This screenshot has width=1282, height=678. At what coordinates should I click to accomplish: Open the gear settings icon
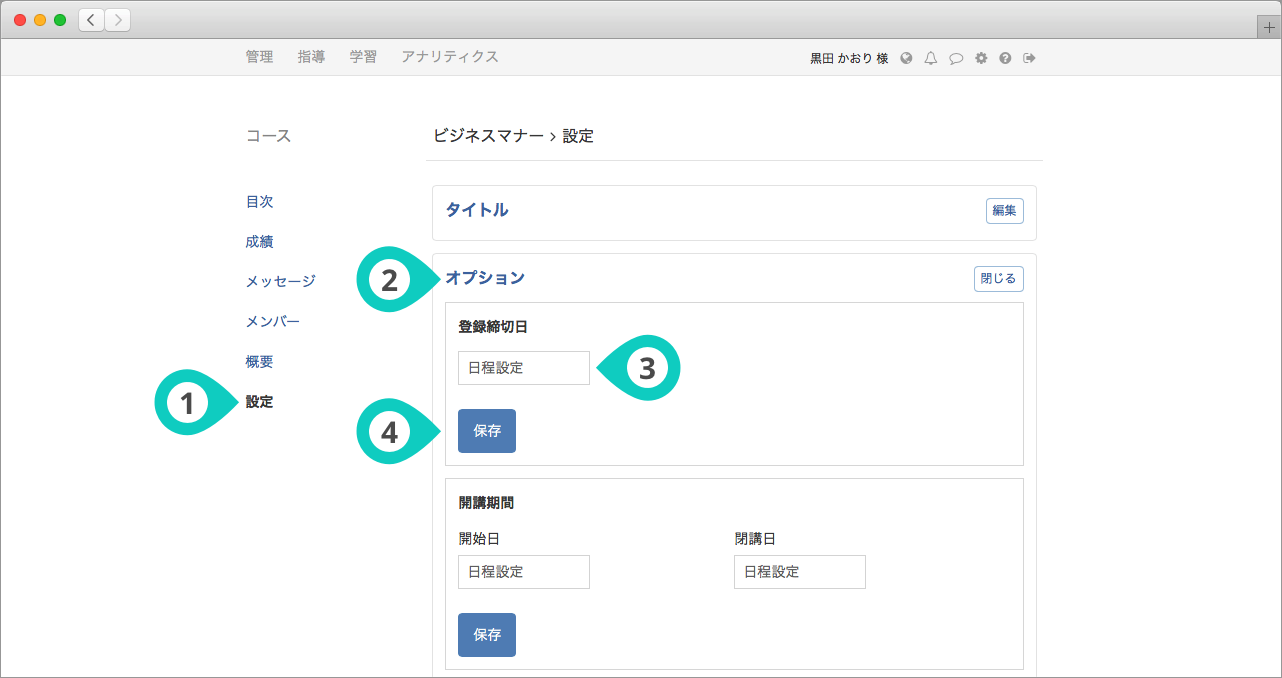(x=981, y=58)
